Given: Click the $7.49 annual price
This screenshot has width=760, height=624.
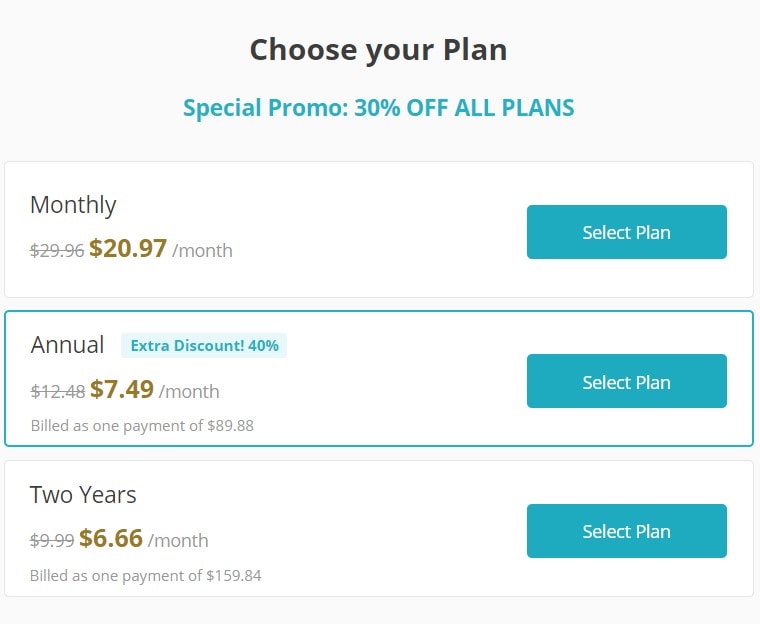Looking at the screenshot, I should 122,390.
